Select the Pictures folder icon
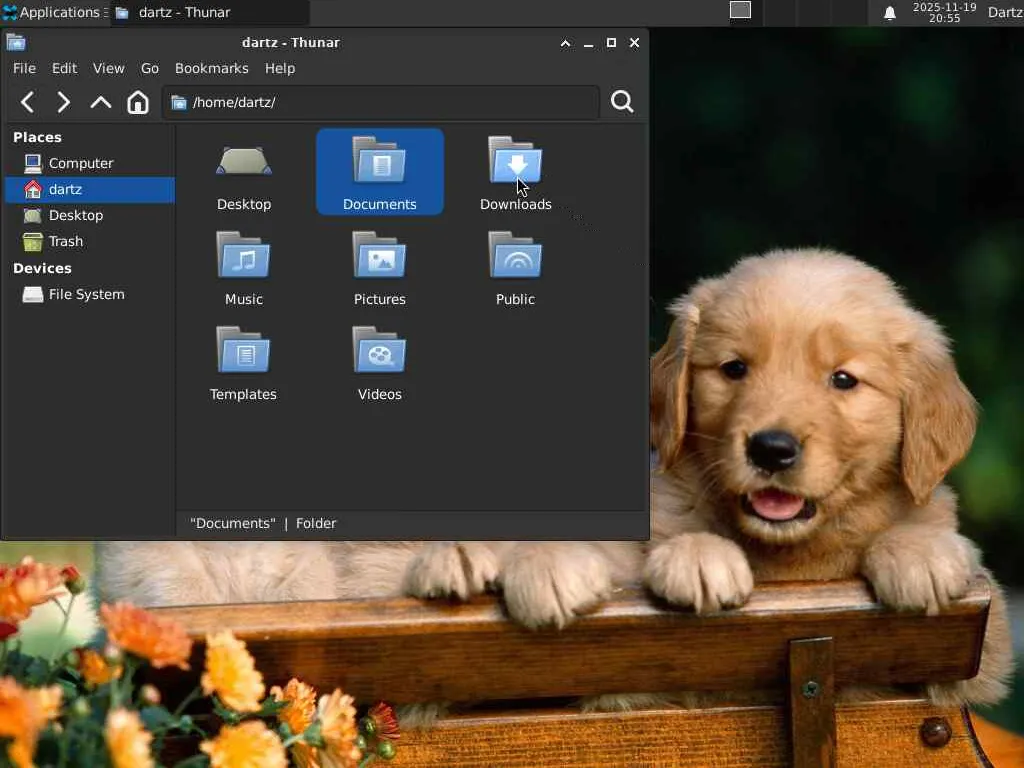The image size is (1024, 768). point(379,257)
